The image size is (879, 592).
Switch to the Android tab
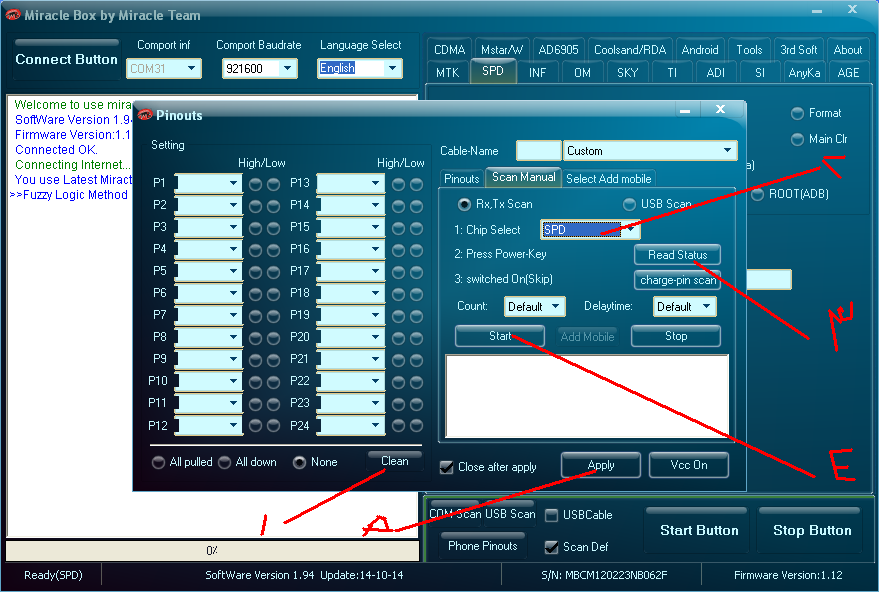(700, 50)
